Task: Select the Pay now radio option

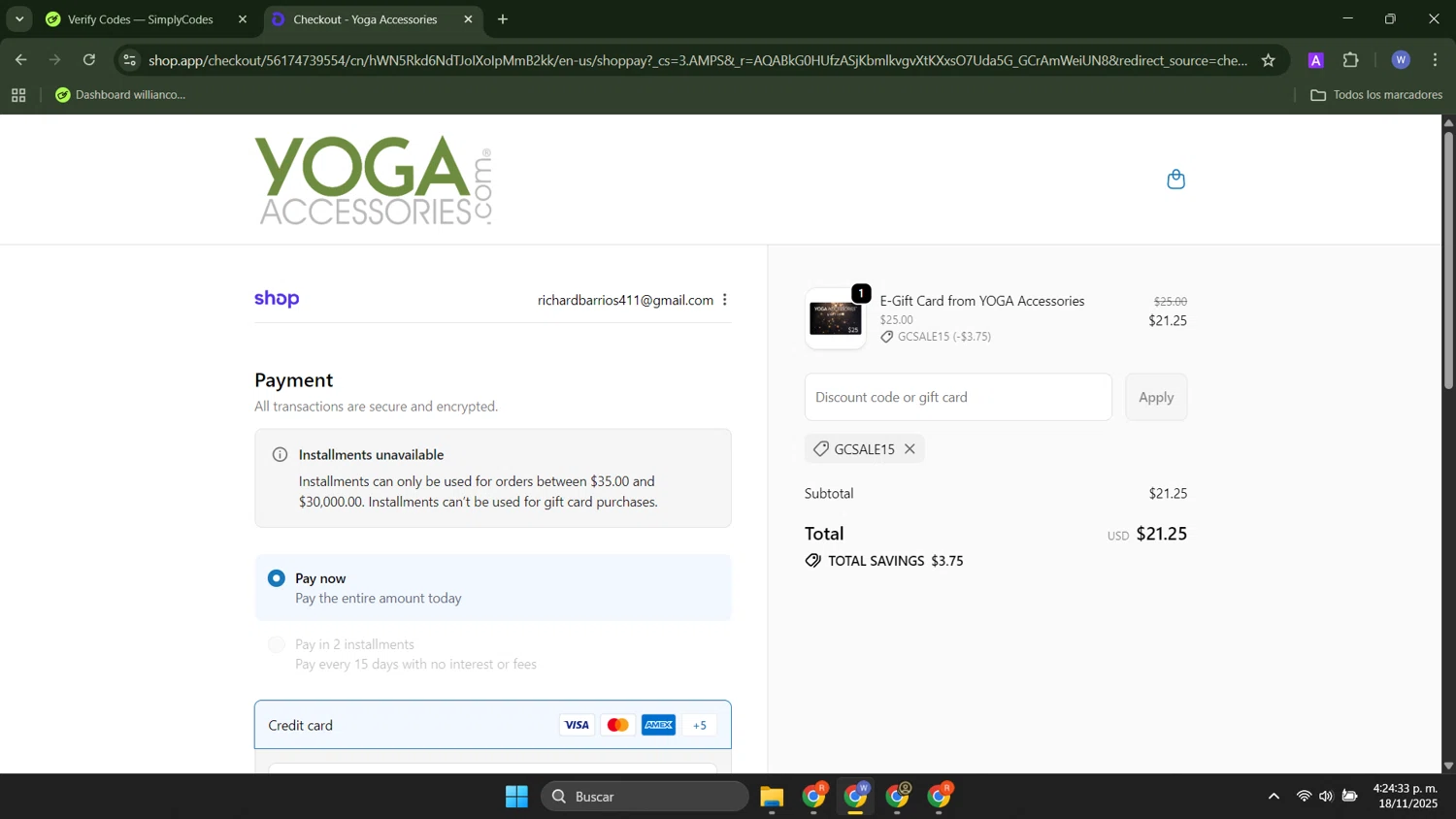Action: (x=277, y=578)
